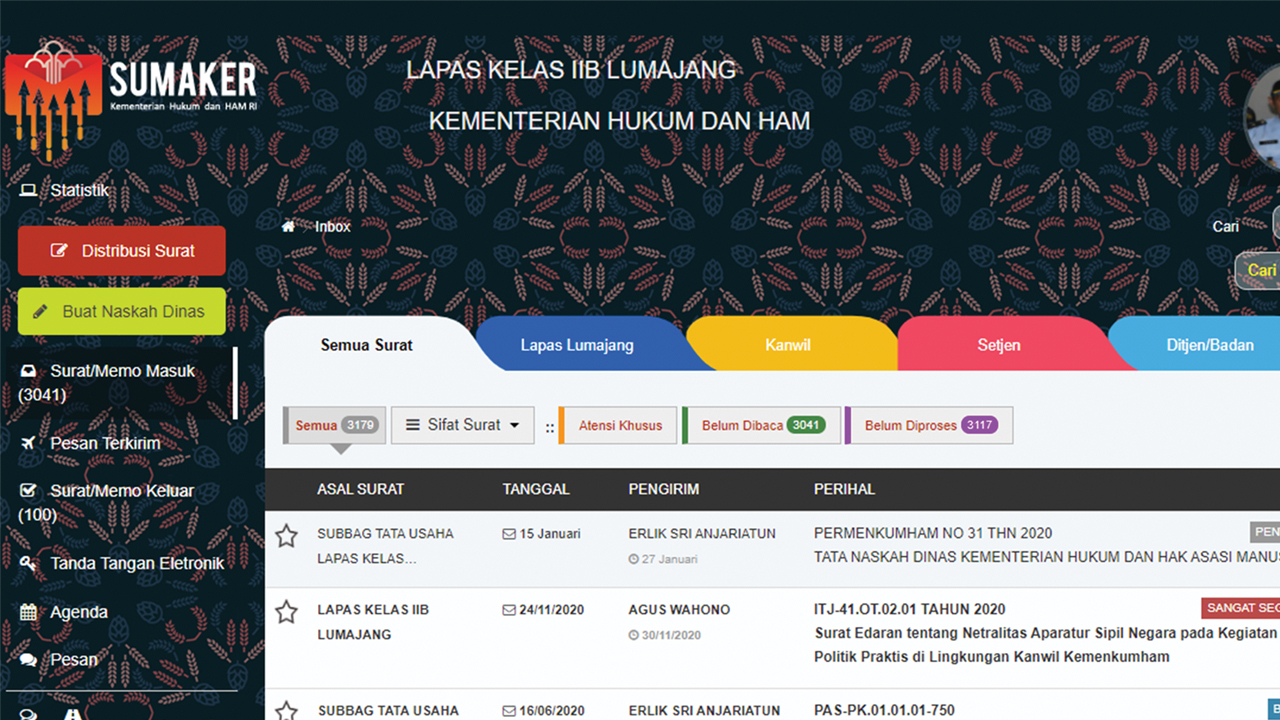Click the Buat Naskah Dinas button

click(x=122, y=311)
